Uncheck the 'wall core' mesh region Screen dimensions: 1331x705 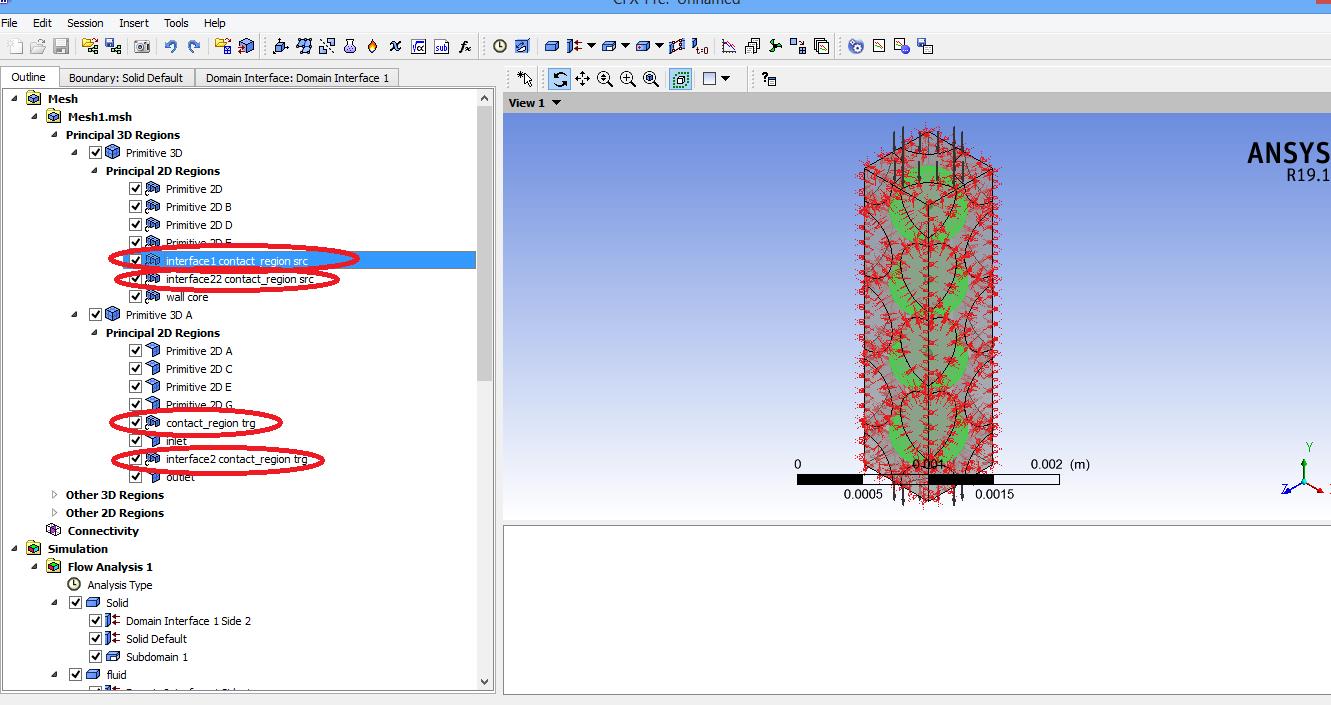click(x=135, y=296)
